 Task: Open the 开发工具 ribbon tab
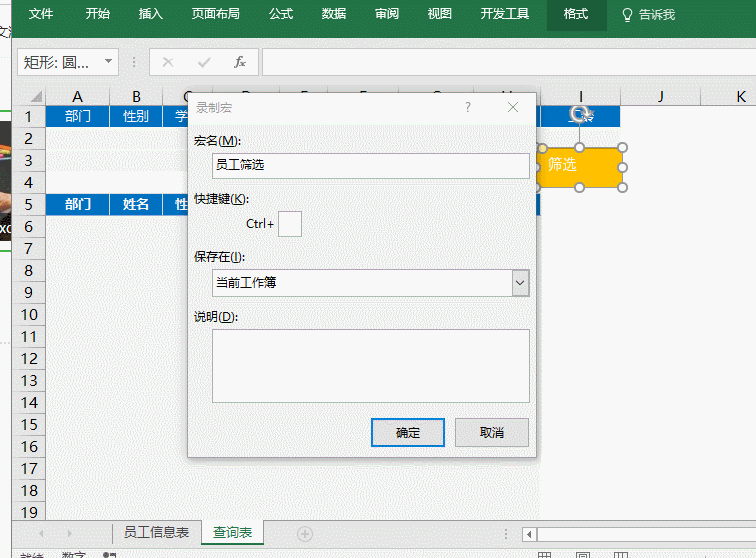click(x=505, y=15)
